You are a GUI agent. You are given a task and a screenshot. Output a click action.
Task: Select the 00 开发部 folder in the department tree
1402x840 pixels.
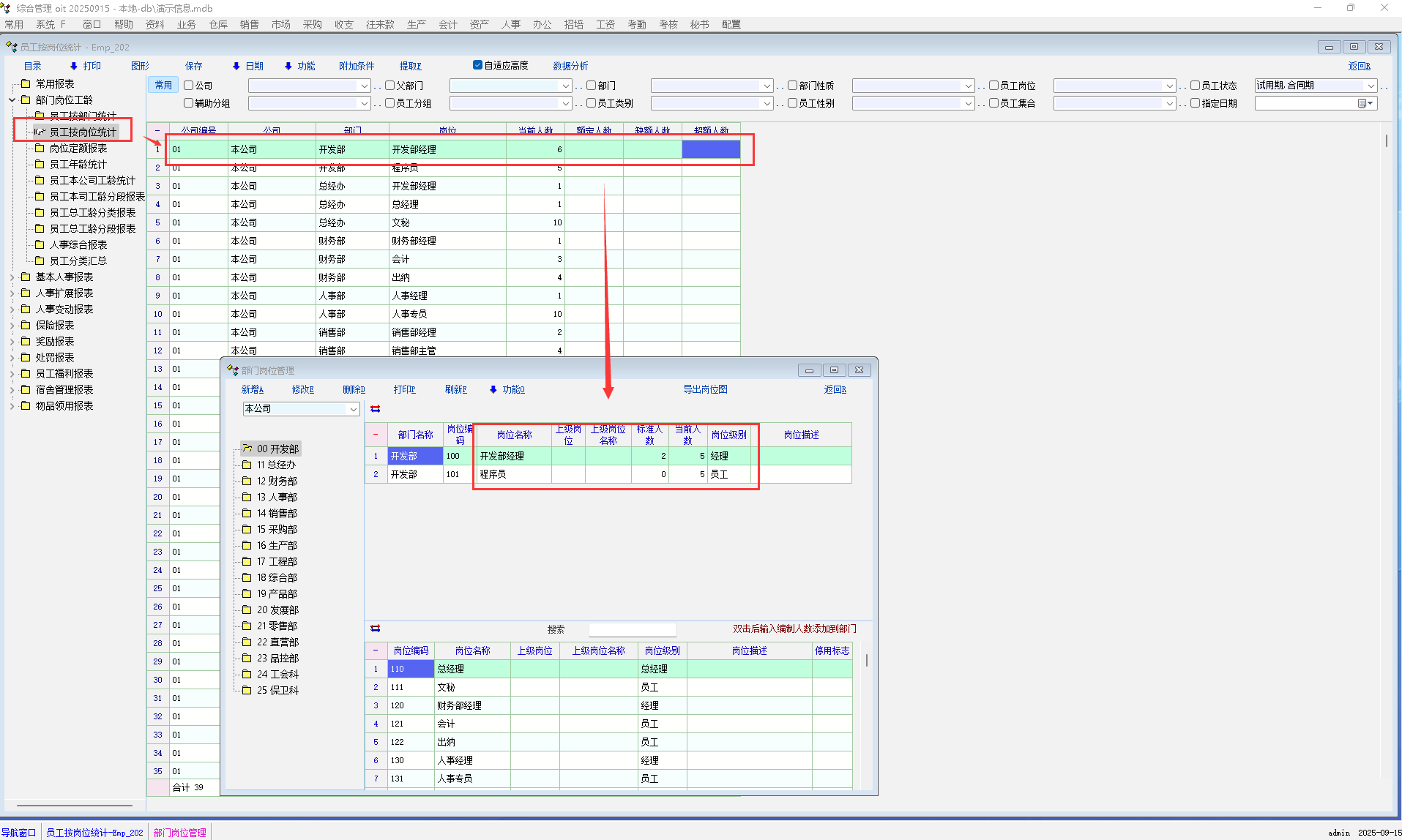point(277,449)
